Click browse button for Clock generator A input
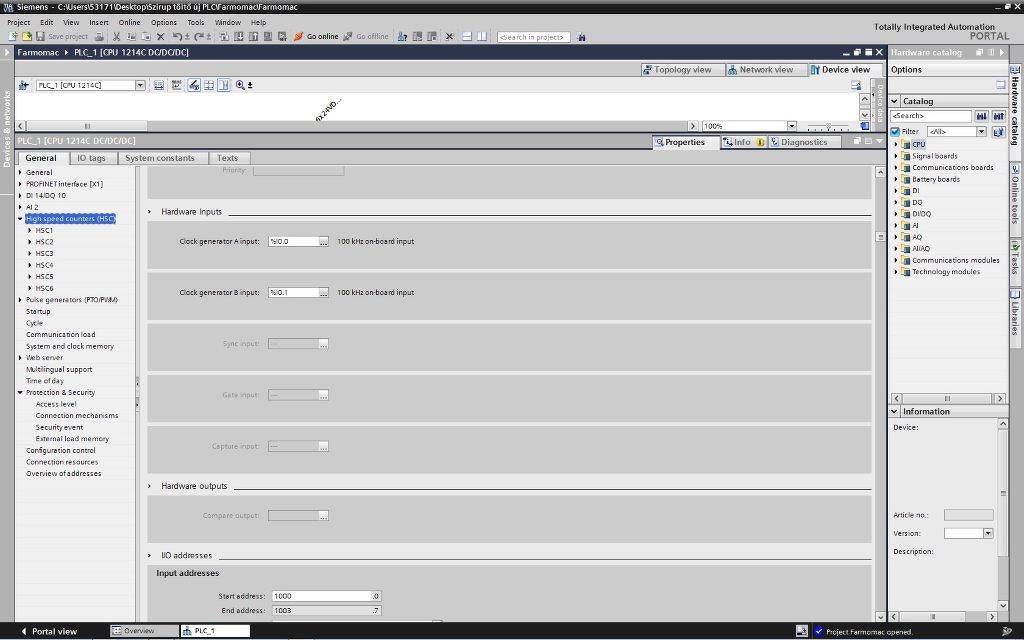Screen dimensions: 1024x640 (x=323, y=242)
